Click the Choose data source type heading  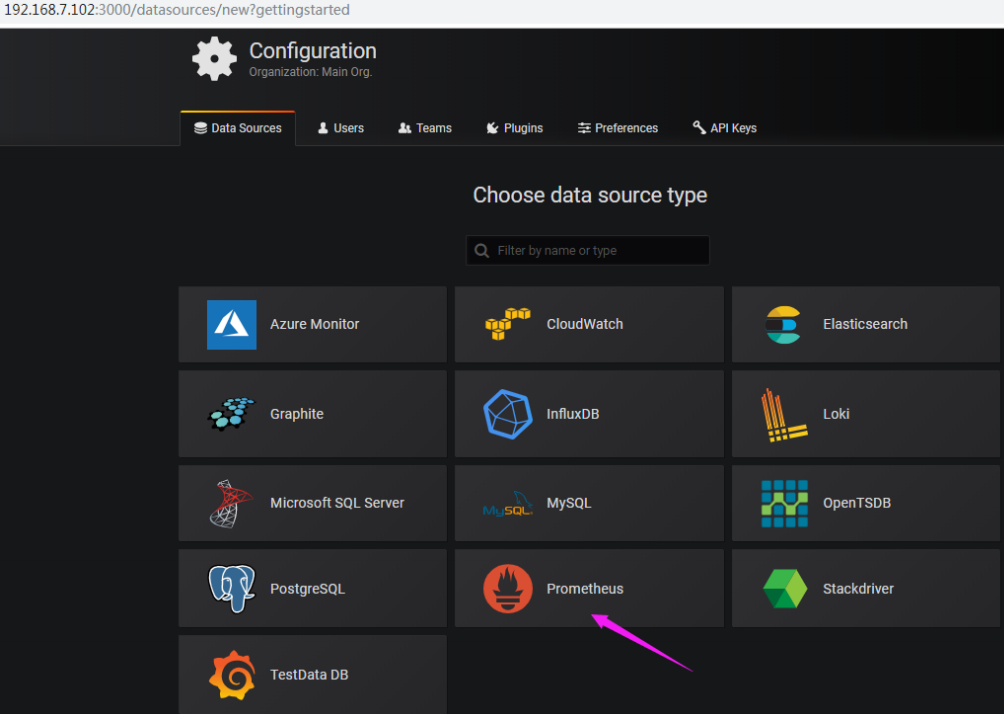click(590, 195)
